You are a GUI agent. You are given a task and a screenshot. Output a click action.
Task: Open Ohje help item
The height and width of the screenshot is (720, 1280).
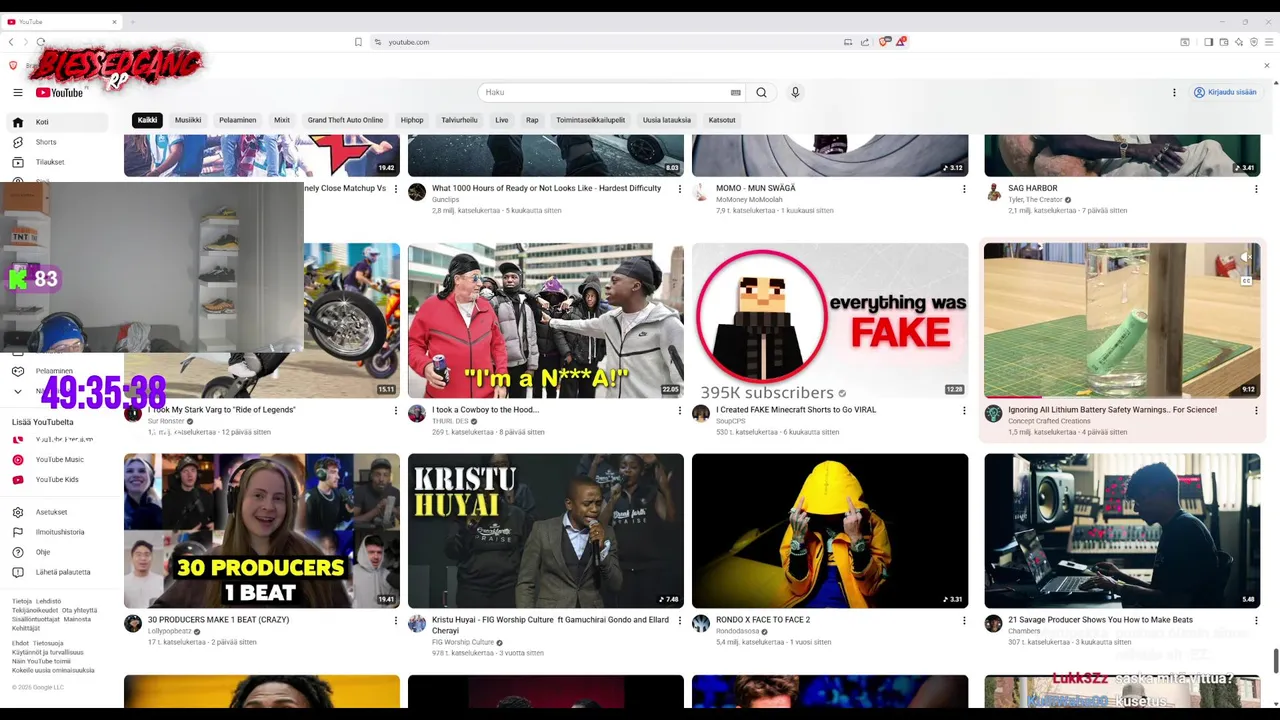click(x=55, y=552)
